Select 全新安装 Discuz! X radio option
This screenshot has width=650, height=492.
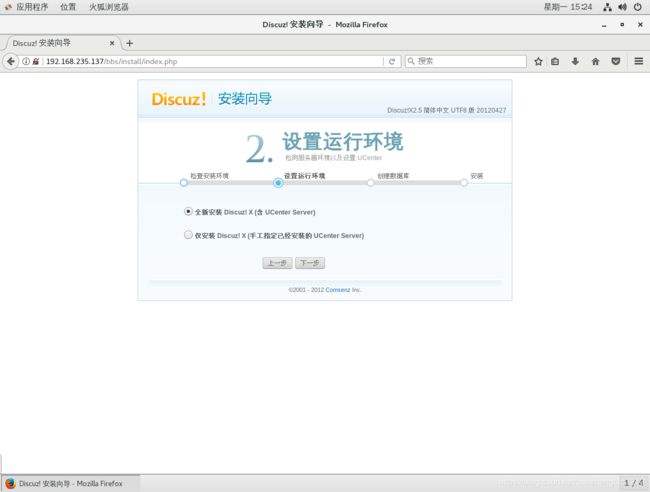click(x=188, y=211)
